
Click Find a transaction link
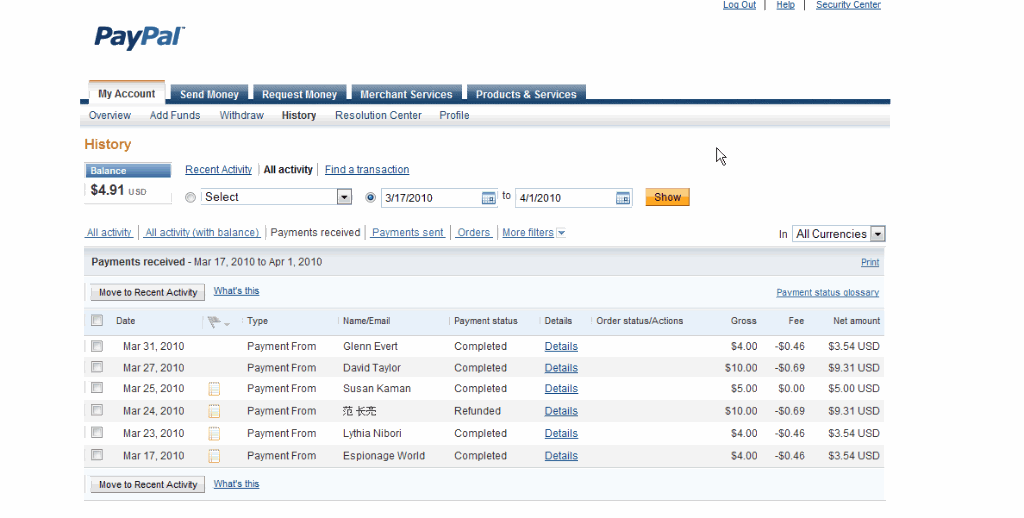(x=367, y=169)
